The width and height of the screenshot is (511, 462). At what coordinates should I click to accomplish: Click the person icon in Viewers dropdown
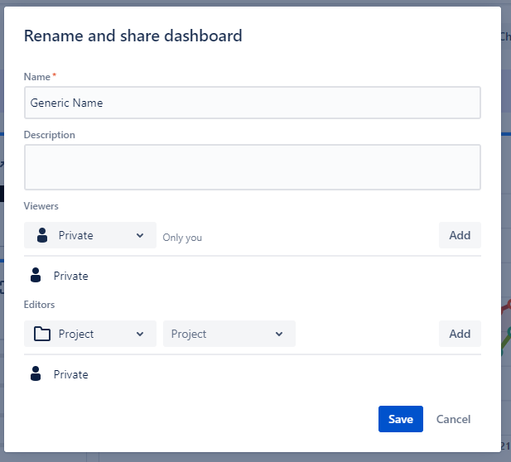point(42,235)
